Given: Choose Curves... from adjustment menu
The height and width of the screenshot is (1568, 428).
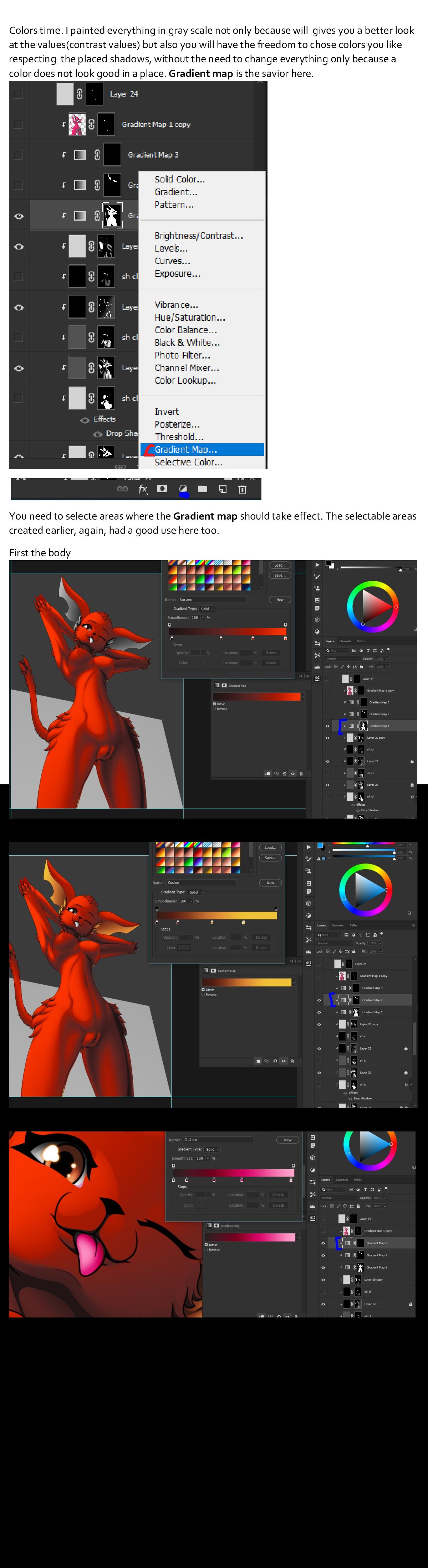Looking at the screenshot, I should [172, 261].
